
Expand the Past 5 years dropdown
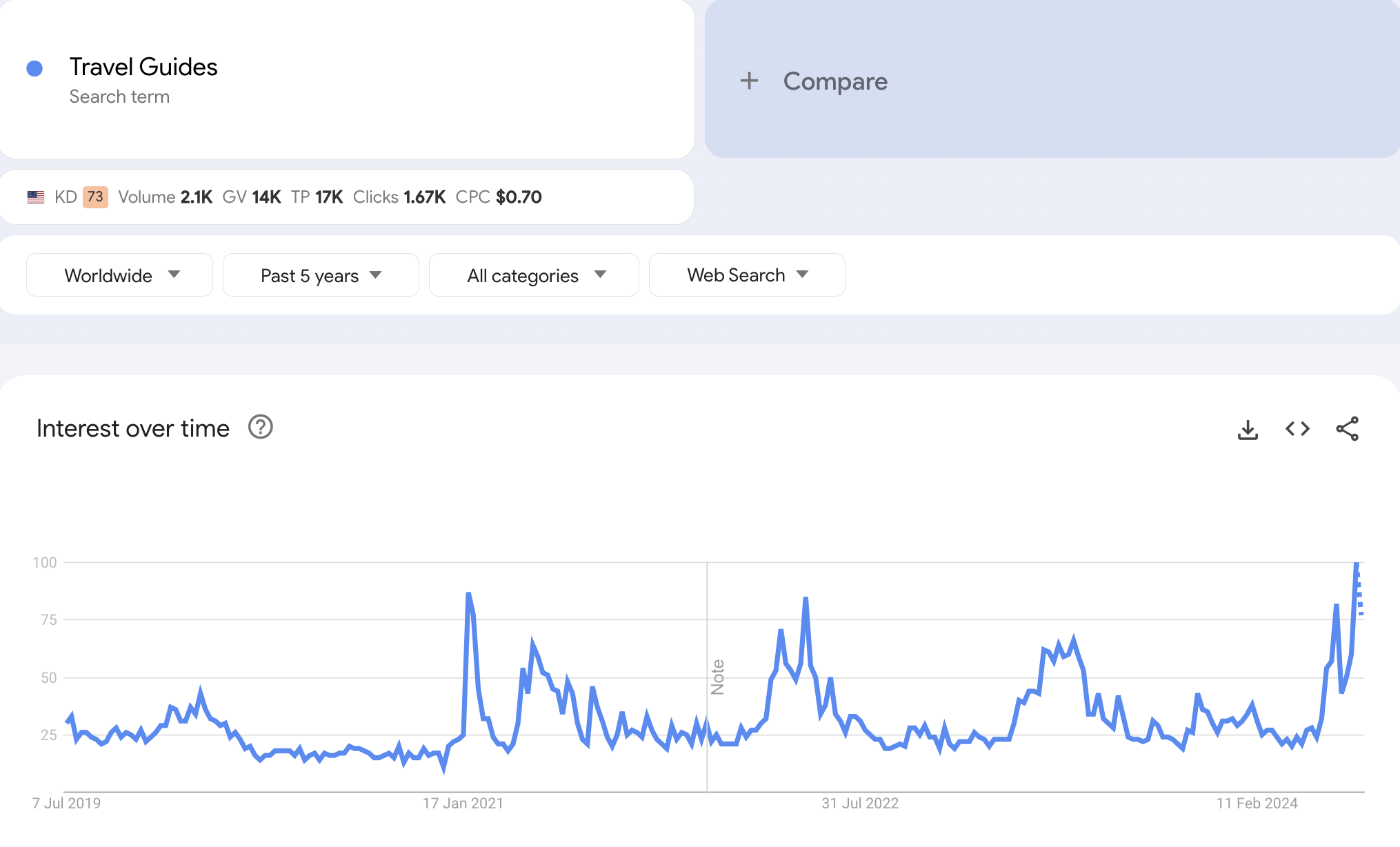pos(321,275)
